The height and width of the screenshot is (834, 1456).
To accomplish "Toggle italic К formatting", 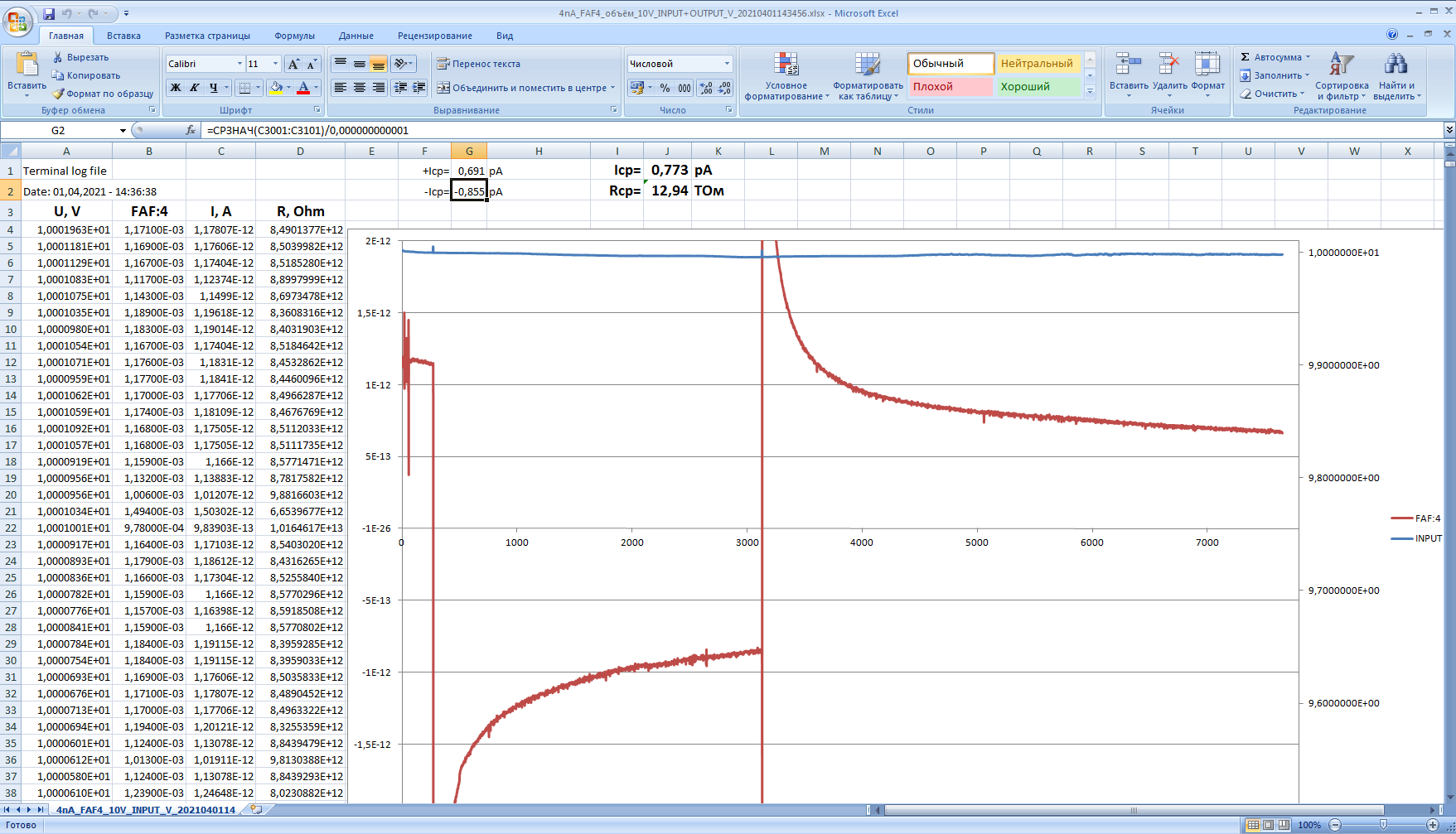I will [x=195, y=88].
